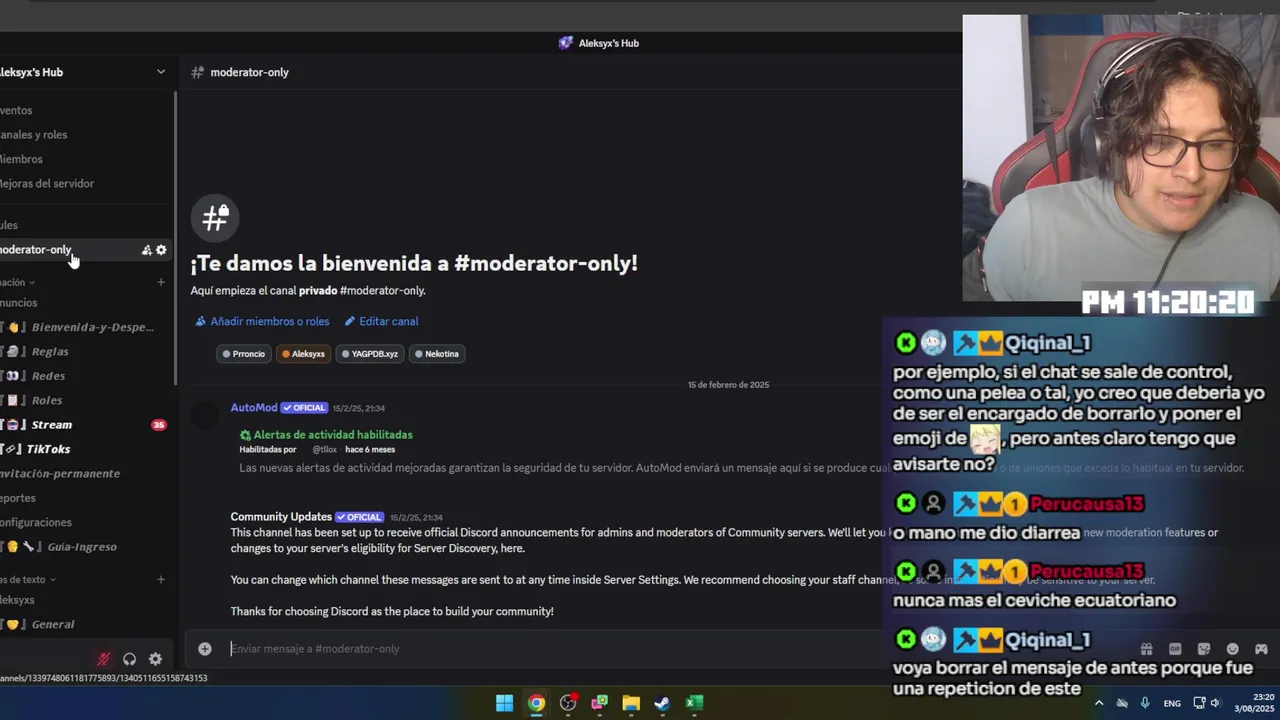Select the Aleksyxs member chip

pos(303,353)
